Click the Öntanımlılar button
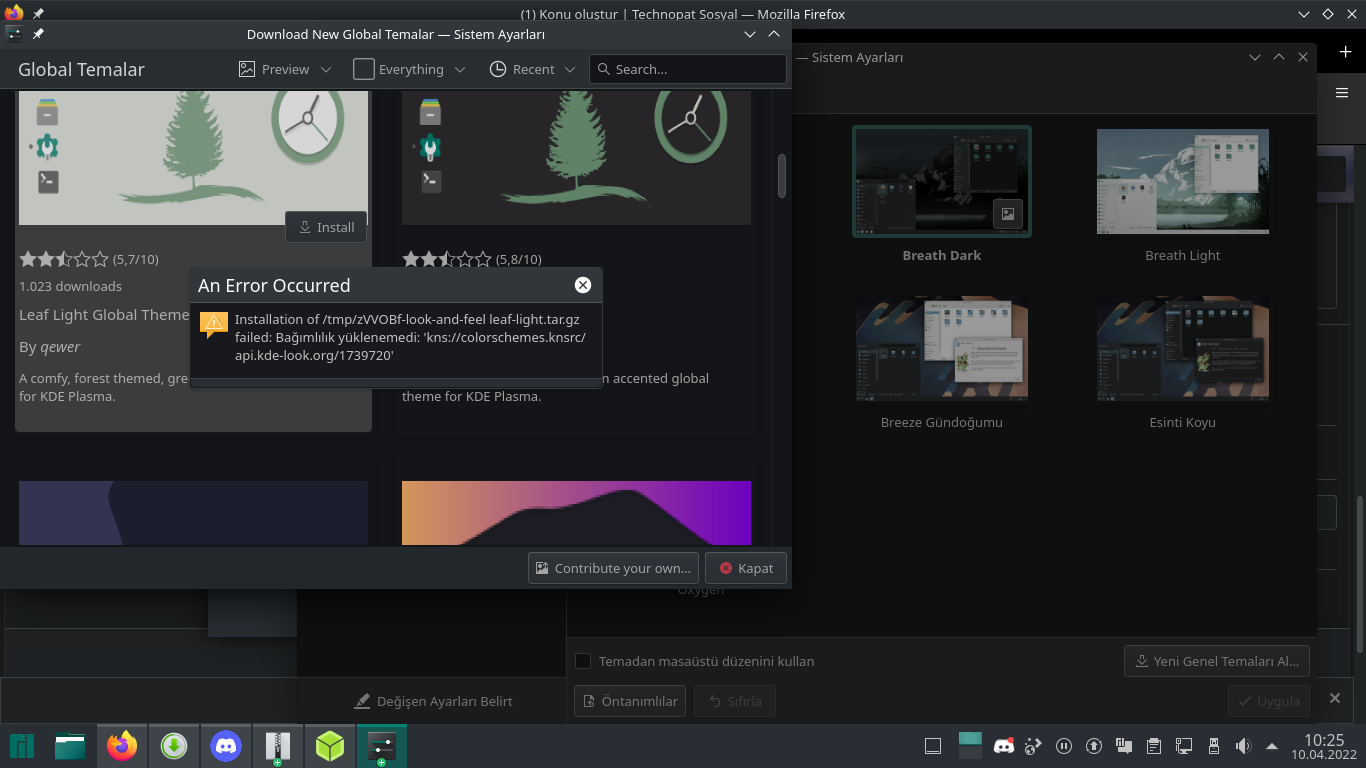The height and width of the screenshot is (768, 1366). click(630, 701)
